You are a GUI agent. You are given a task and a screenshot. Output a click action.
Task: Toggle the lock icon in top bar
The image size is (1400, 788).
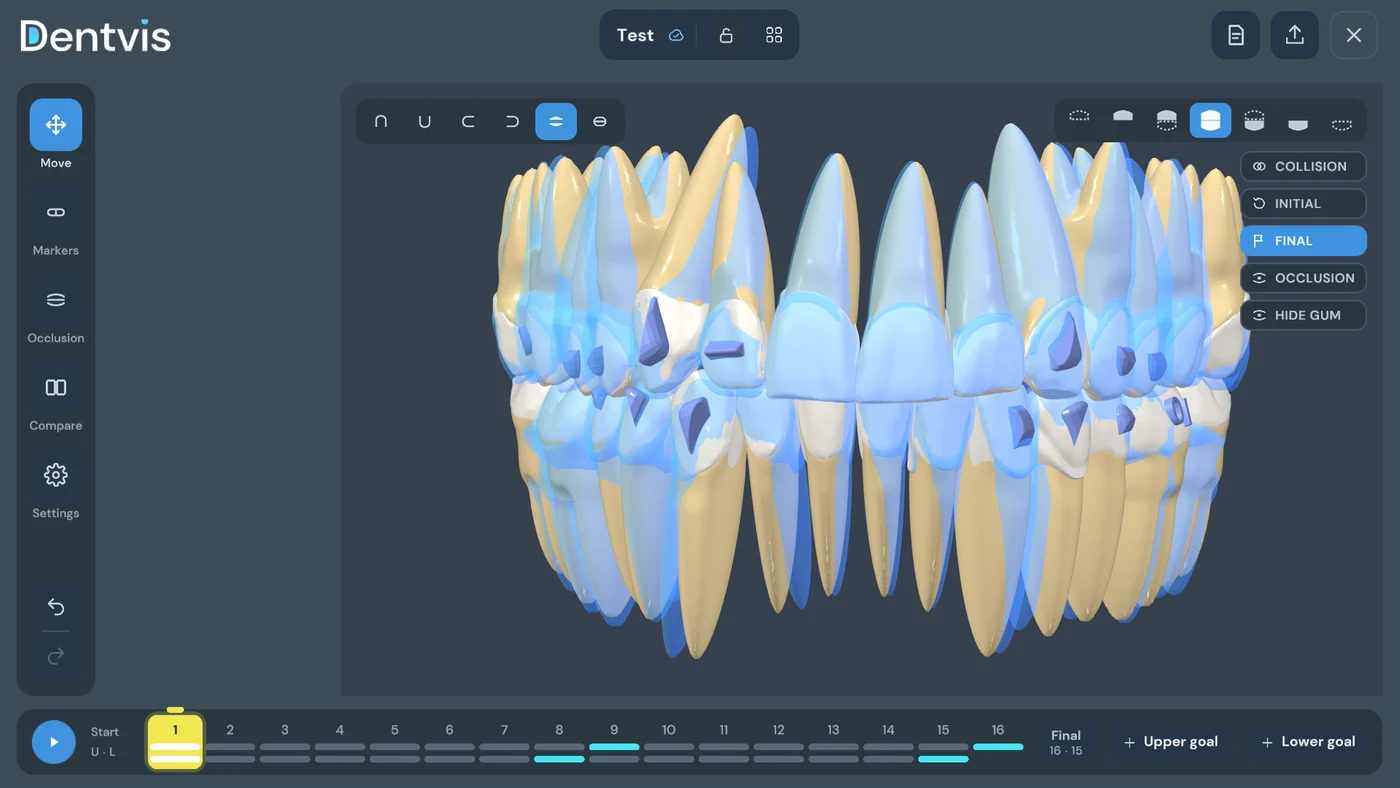[726, 35]
